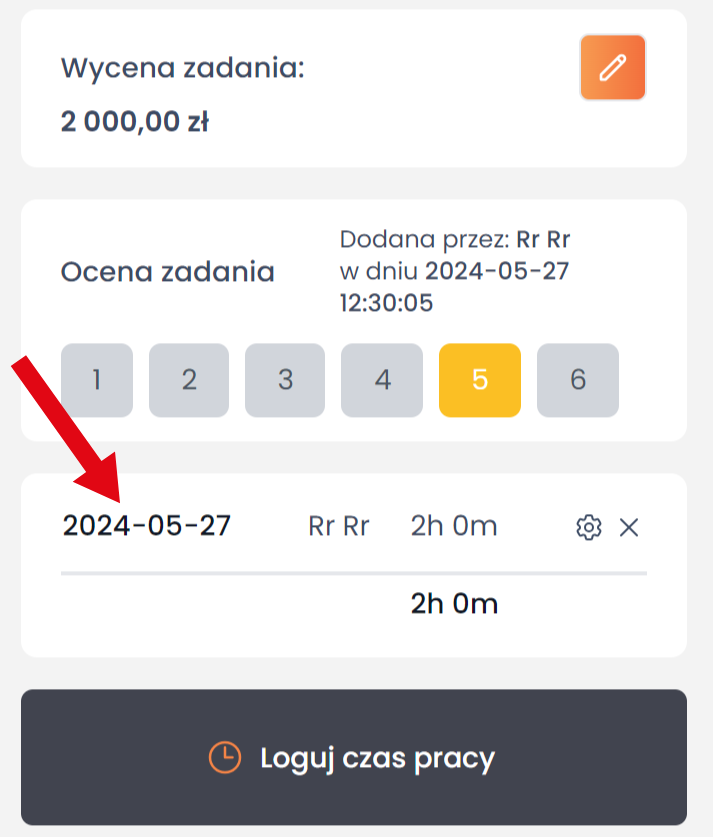The height and width of the screenshot is (837, 713).
Task: Click the Ocena zadania heading
Action: 168,272
